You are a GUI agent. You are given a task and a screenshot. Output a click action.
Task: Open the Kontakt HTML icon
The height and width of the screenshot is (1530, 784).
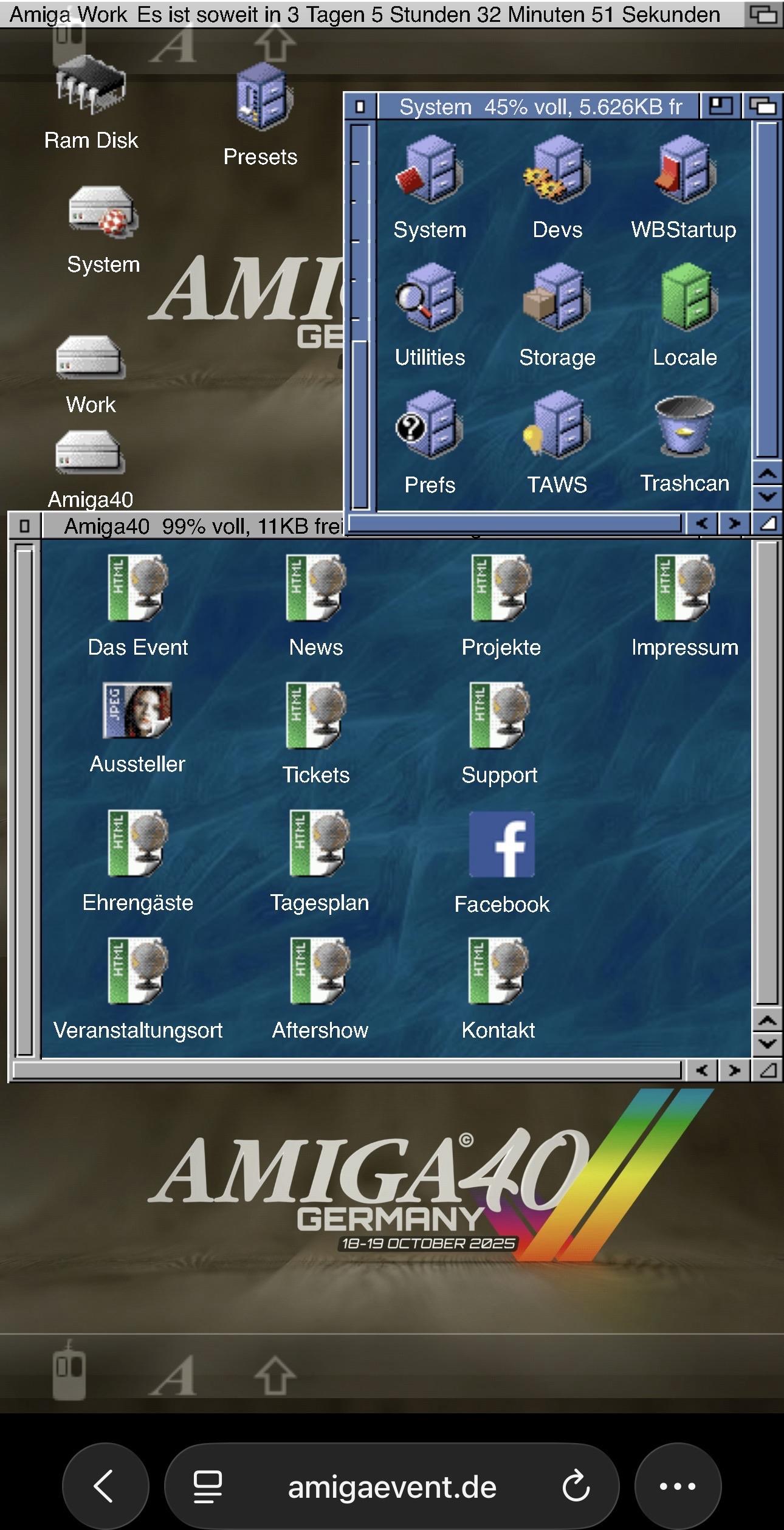pyautogui.click(x=498, y=971)
